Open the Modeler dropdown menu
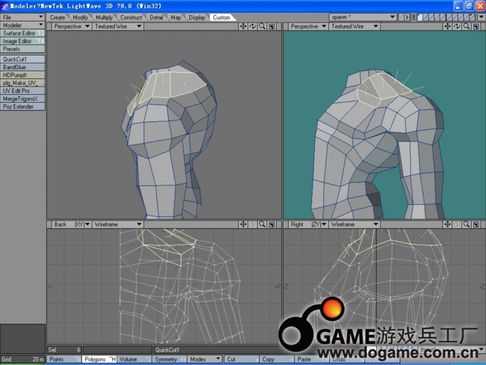486x365 pixels. (22, 25)
